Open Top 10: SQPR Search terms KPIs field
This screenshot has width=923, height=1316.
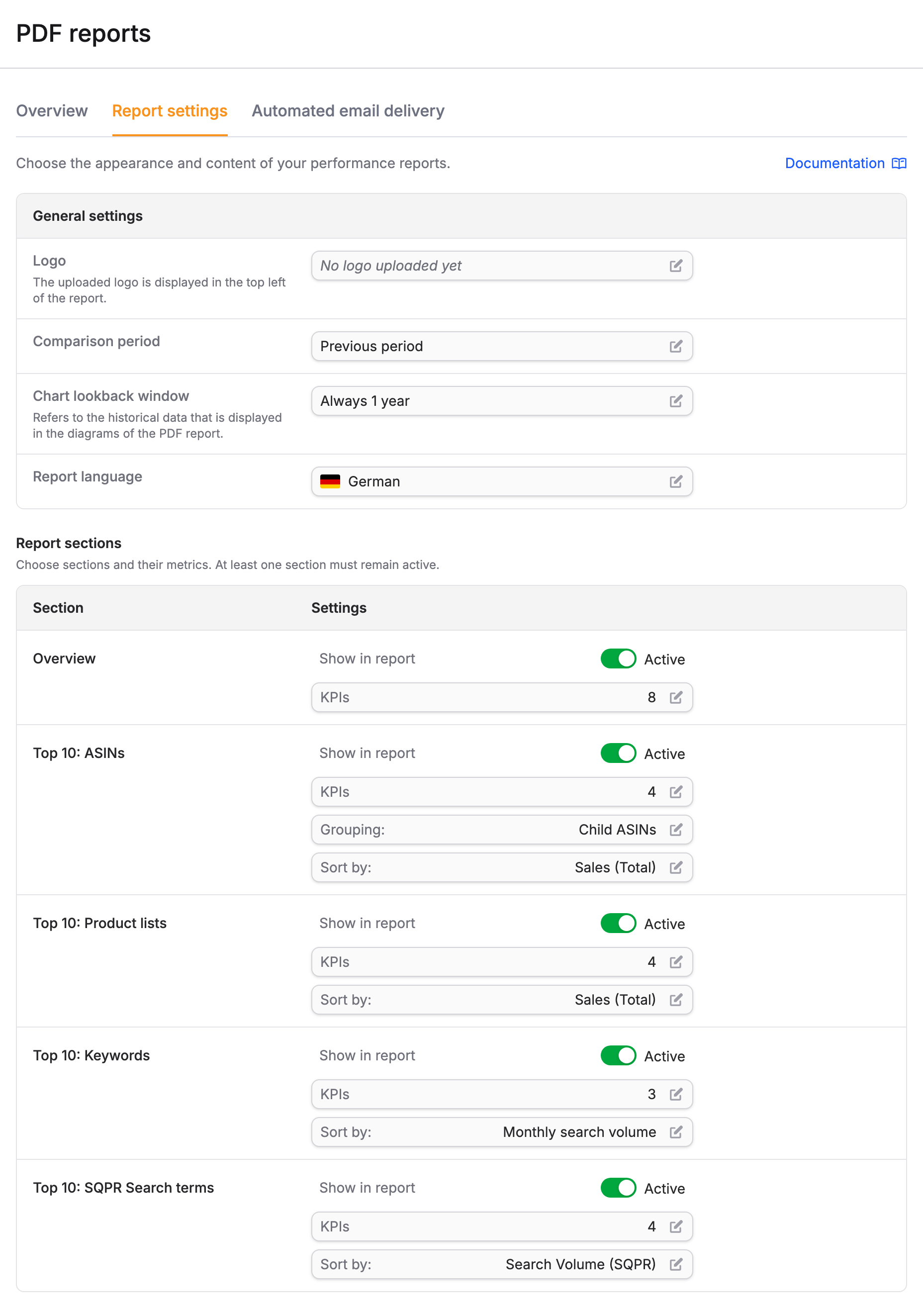(x=502, y=1227)
